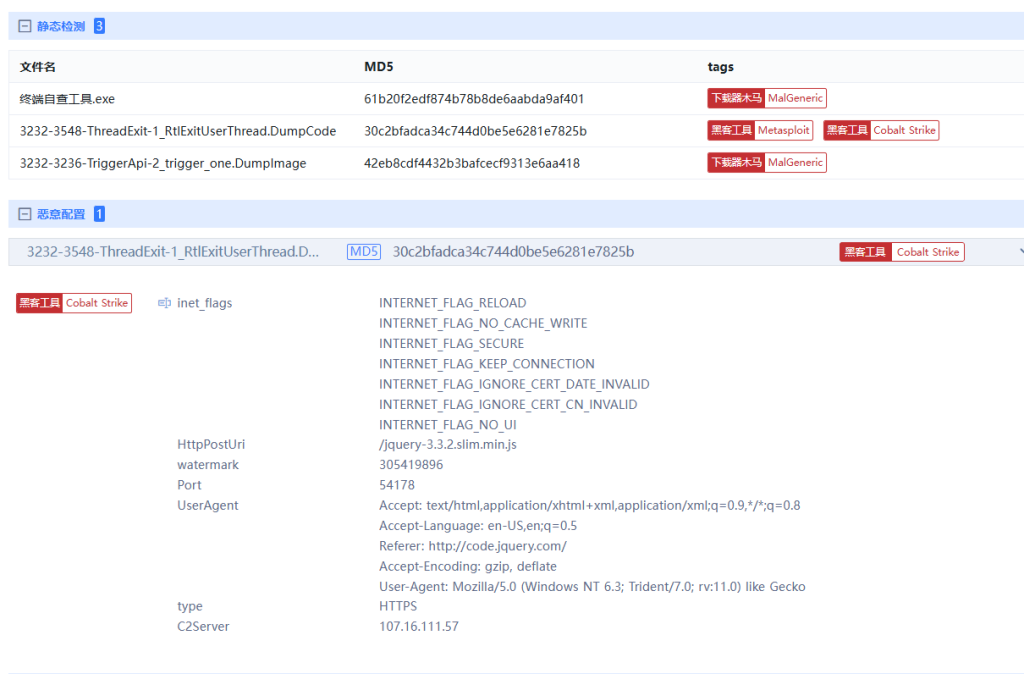This screenshot has height=674, width=1024.
Task: Collapse the 静态检测 section icon
Action: coord(25,27)
